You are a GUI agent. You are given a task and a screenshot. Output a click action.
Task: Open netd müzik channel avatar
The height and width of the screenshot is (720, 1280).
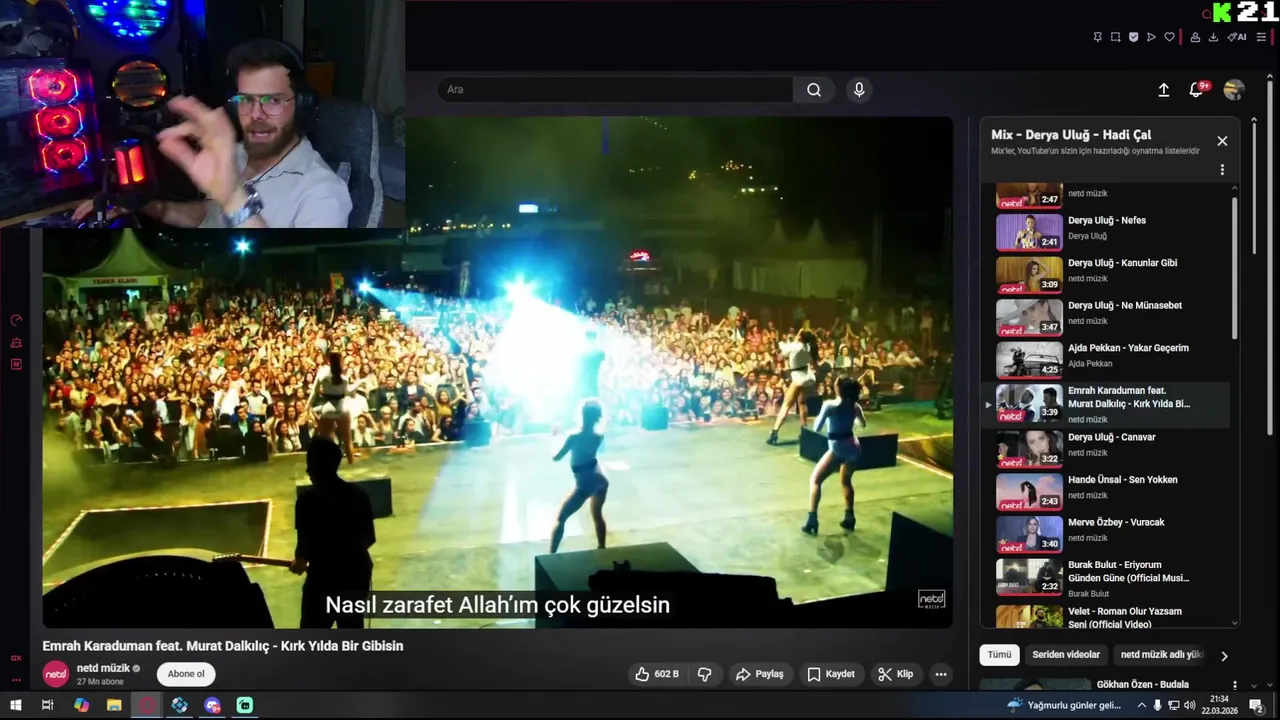(x=56, y=674)
